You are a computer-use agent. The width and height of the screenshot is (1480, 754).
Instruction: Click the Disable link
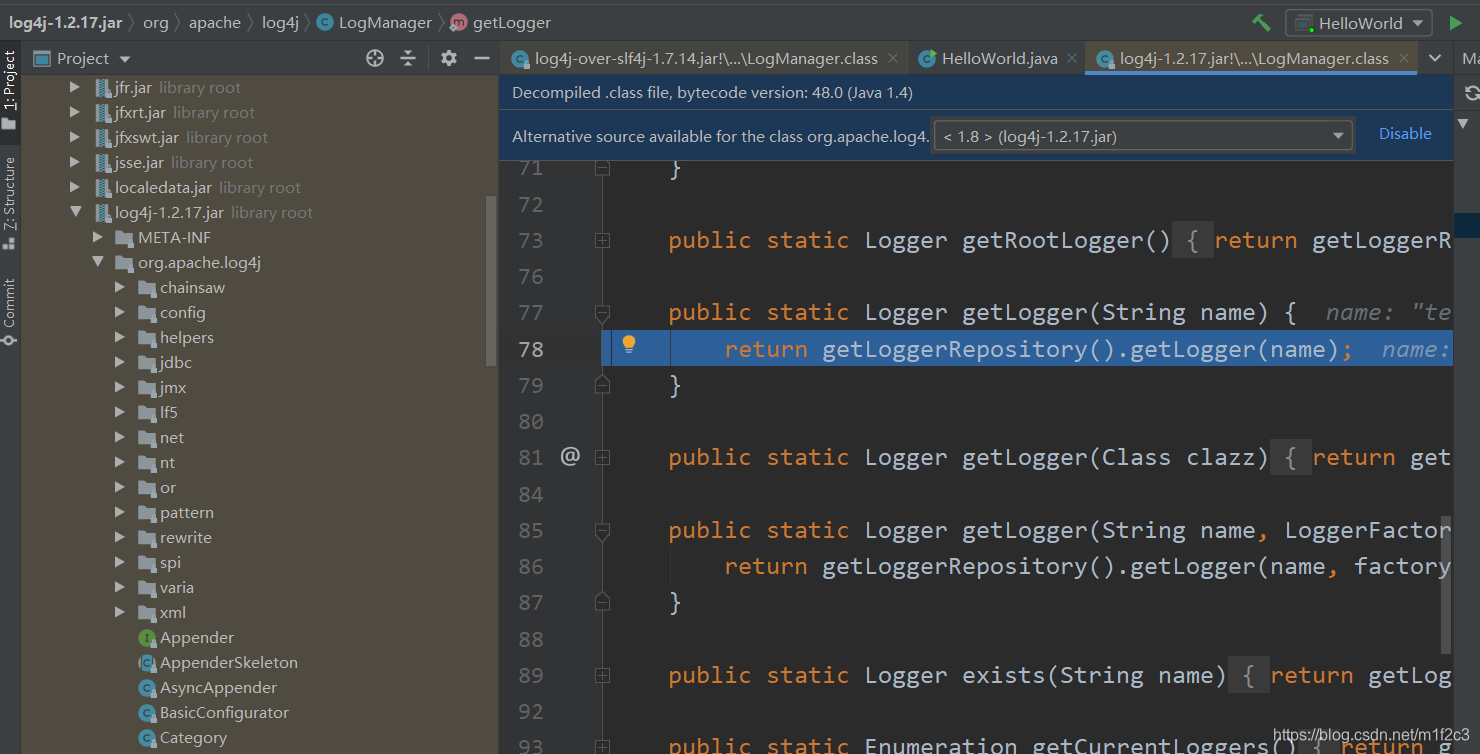tap(1405, 134)
